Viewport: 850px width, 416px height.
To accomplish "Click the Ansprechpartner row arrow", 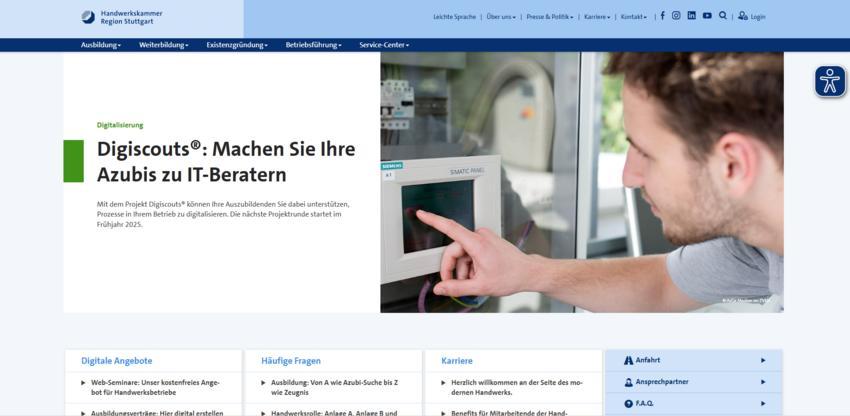I will 763,382.
